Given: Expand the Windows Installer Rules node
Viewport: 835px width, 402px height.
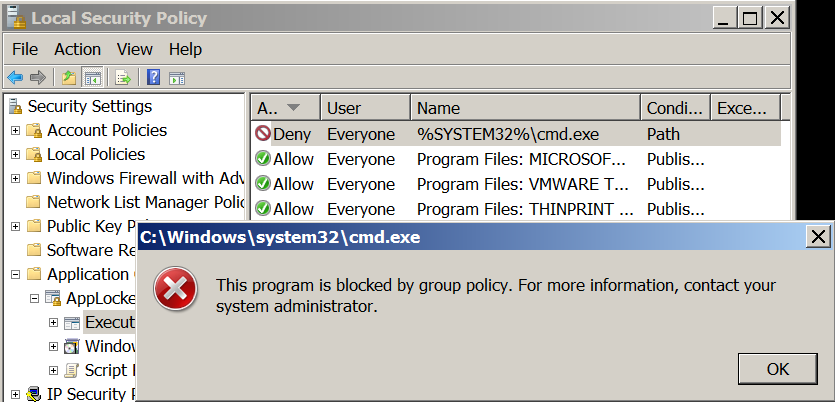Looking at the screenshot, I should [53, 347].
